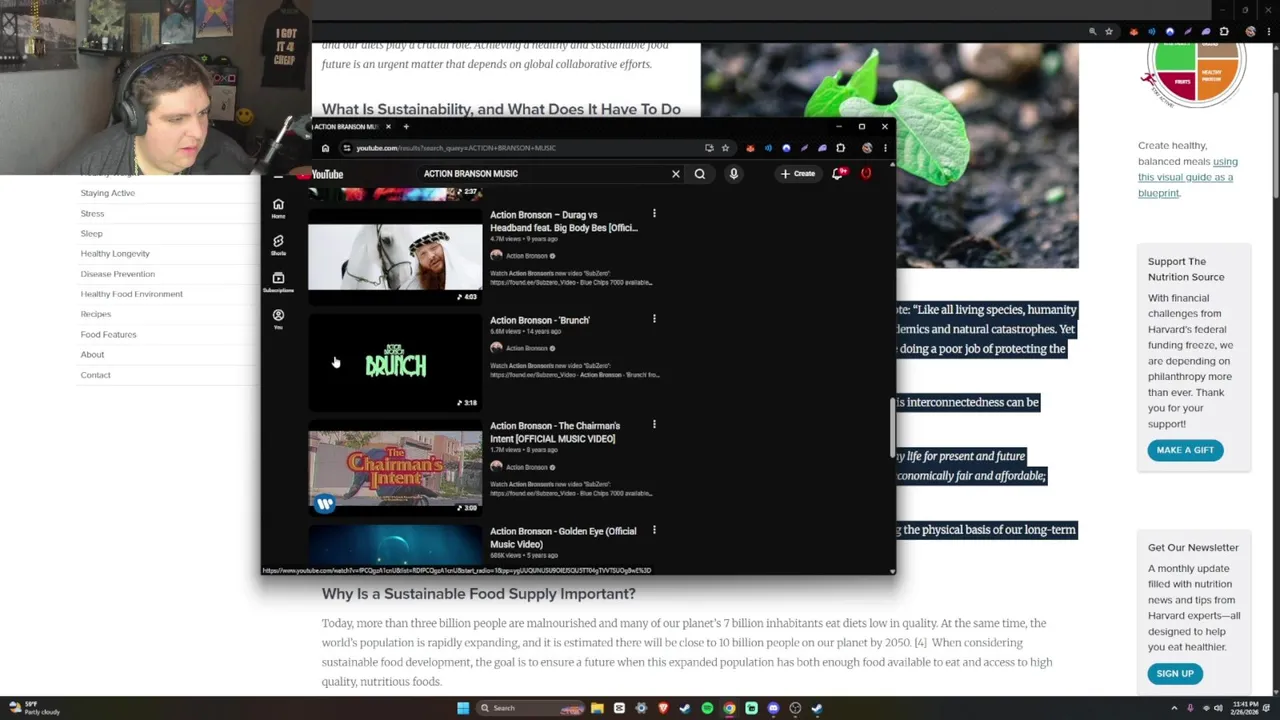This screenshot has height=720, width=1280.
Task: Open Action Bronson channel under Brunch video
Action: point(527,348)
